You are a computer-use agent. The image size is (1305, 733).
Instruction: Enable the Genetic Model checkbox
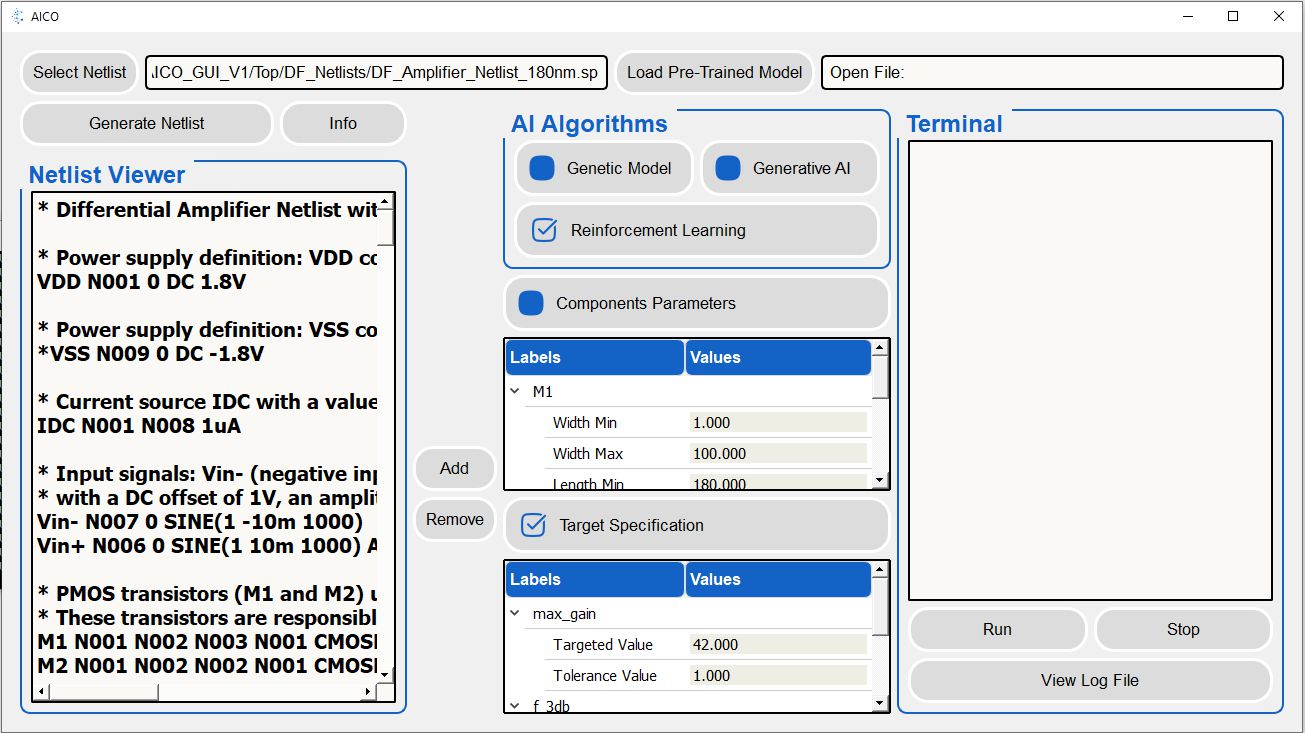(542, 168)
